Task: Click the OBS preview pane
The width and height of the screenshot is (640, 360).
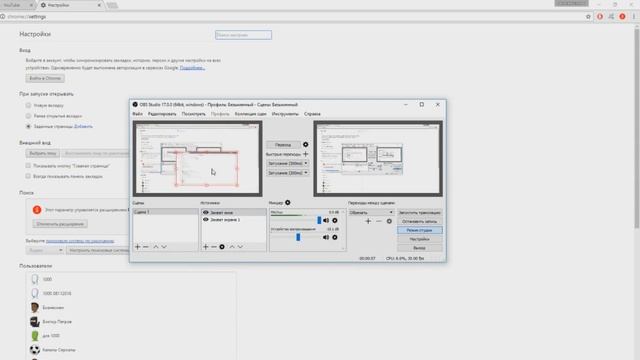Action: [198, 158]
